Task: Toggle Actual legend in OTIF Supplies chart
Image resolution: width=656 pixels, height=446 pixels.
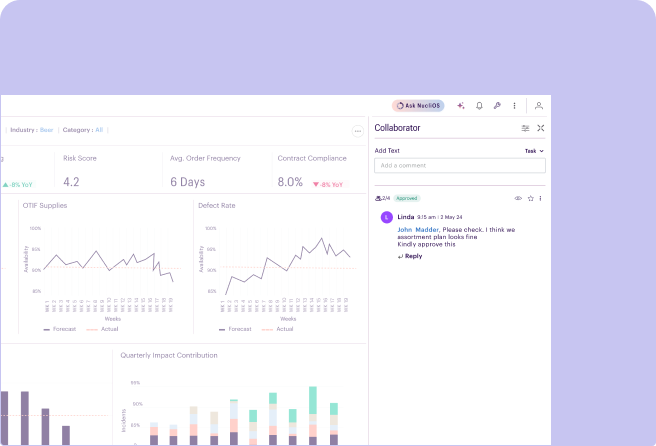Action: tap(102, 329)
